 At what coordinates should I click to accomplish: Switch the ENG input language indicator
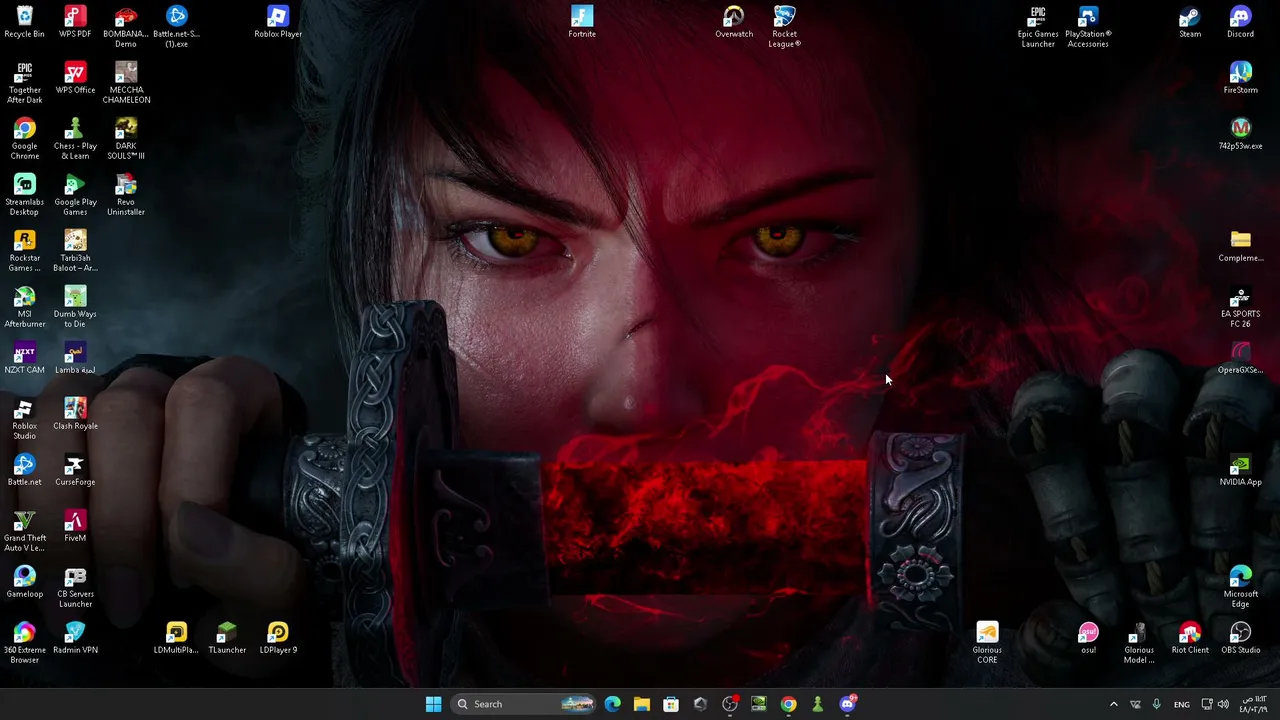[1181, 704]
